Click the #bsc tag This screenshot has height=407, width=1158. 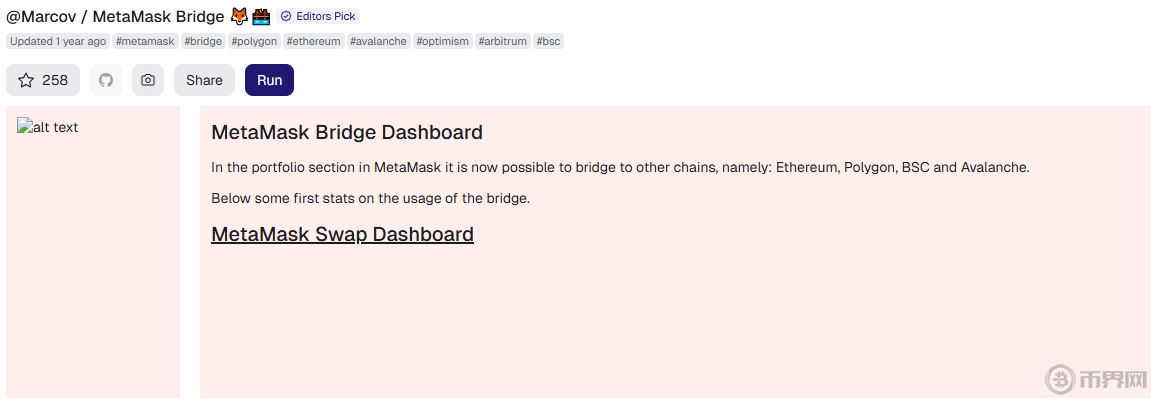click(x=548, y=41)
